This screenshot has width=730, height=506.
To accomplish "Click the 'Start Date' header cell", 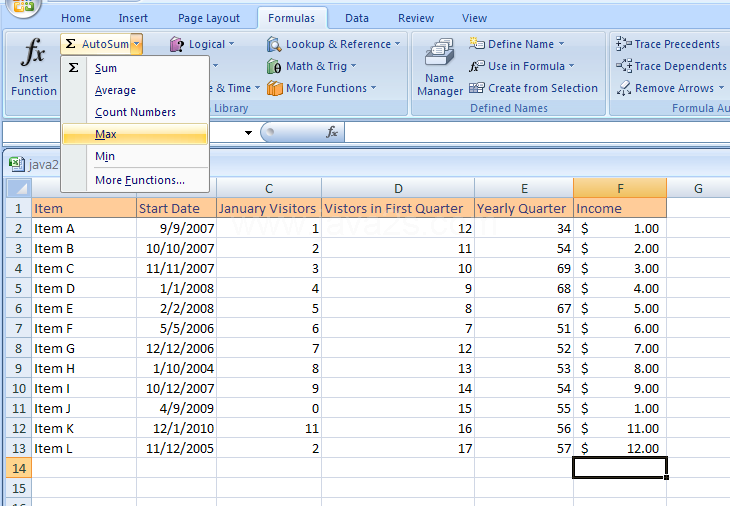I will tap(176, 208).
